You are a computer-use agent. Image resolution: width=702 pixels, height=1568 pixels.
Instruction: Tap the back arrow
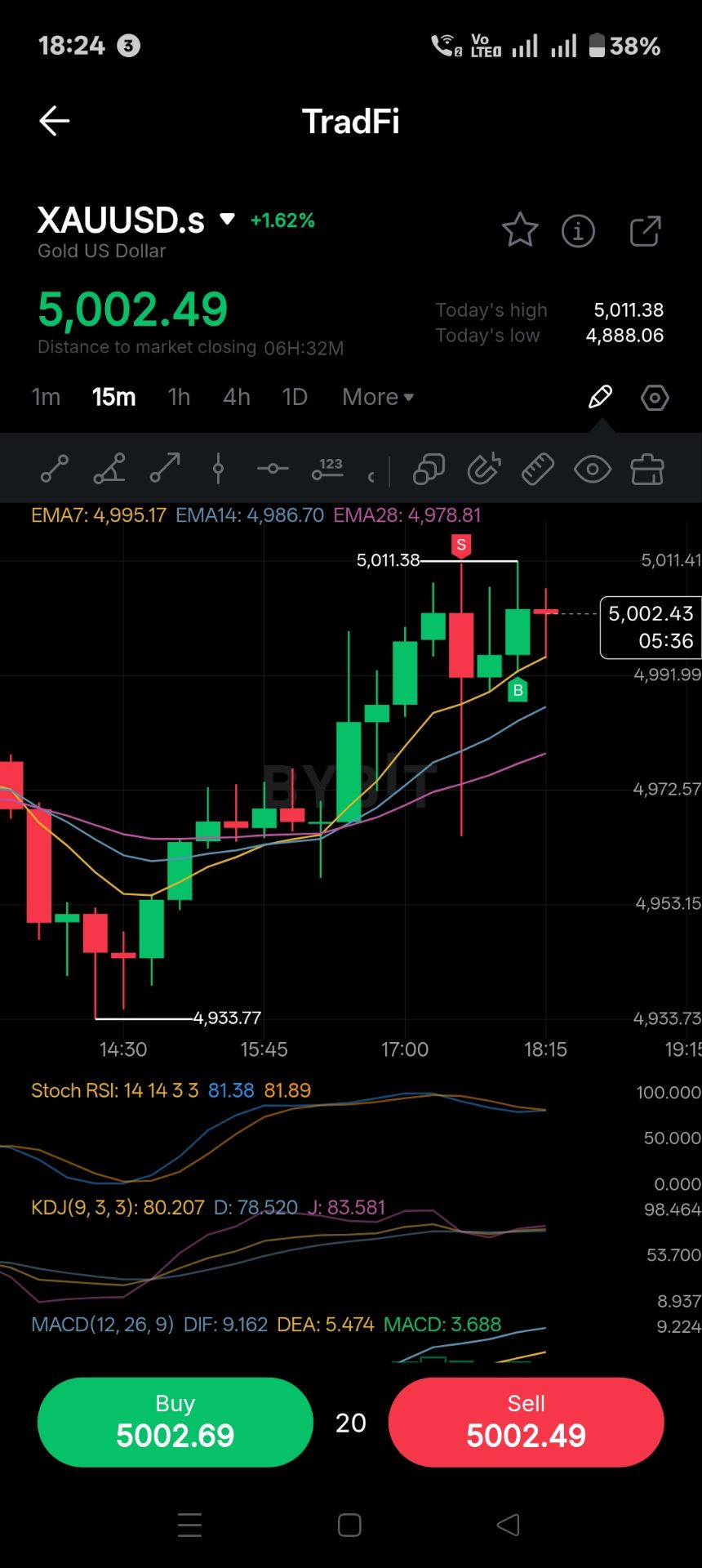pyautogui.click(x=55, y=121)
